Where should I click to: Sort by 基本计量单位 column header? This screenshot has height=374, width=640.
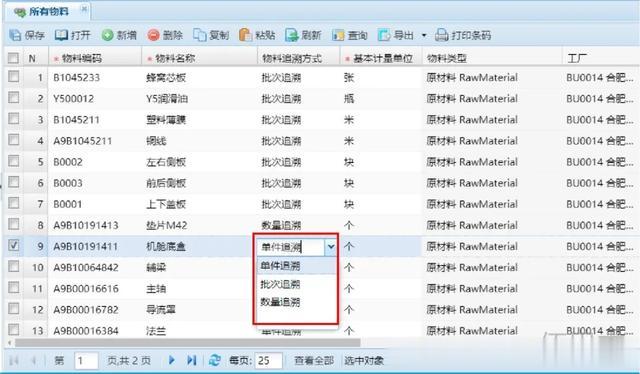coord(380,58)
